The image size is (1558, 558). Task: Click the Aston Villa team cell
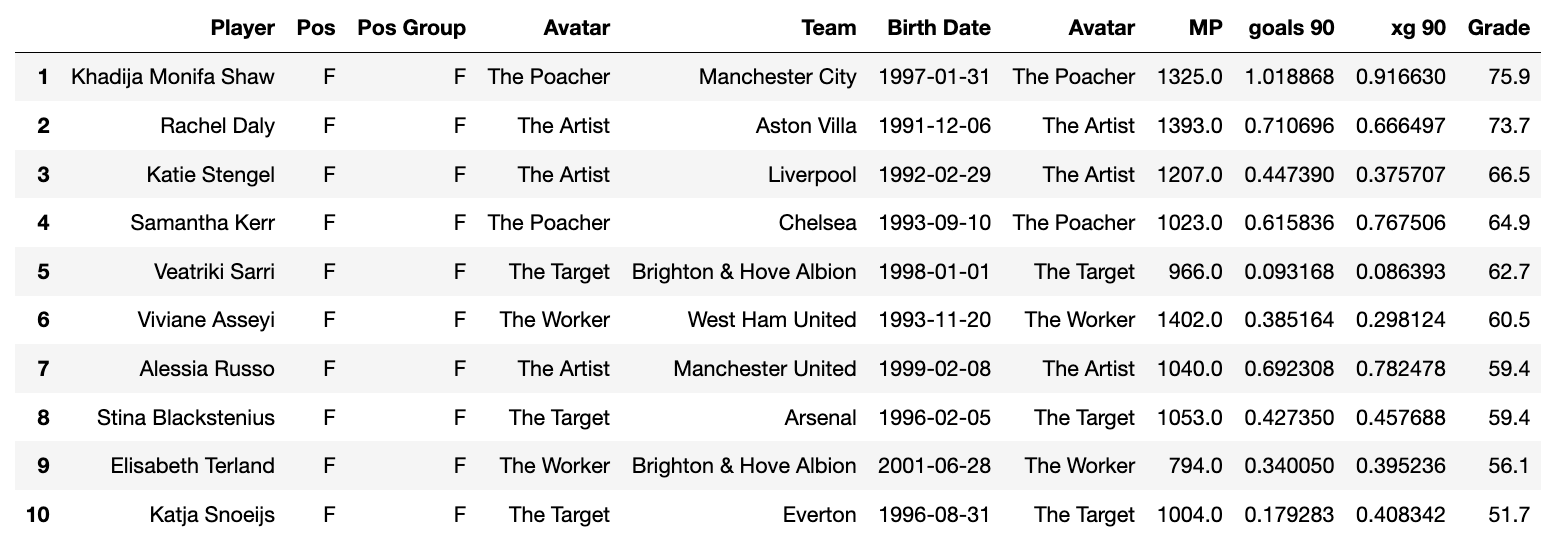[806, 126]
